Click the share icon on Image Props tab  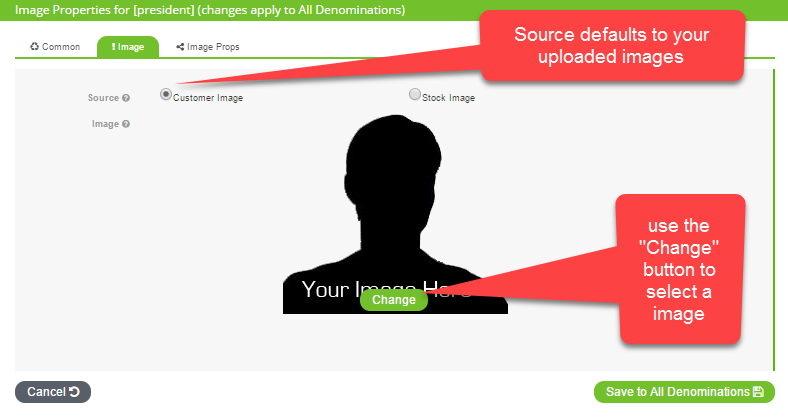click(x=180, y=47)
